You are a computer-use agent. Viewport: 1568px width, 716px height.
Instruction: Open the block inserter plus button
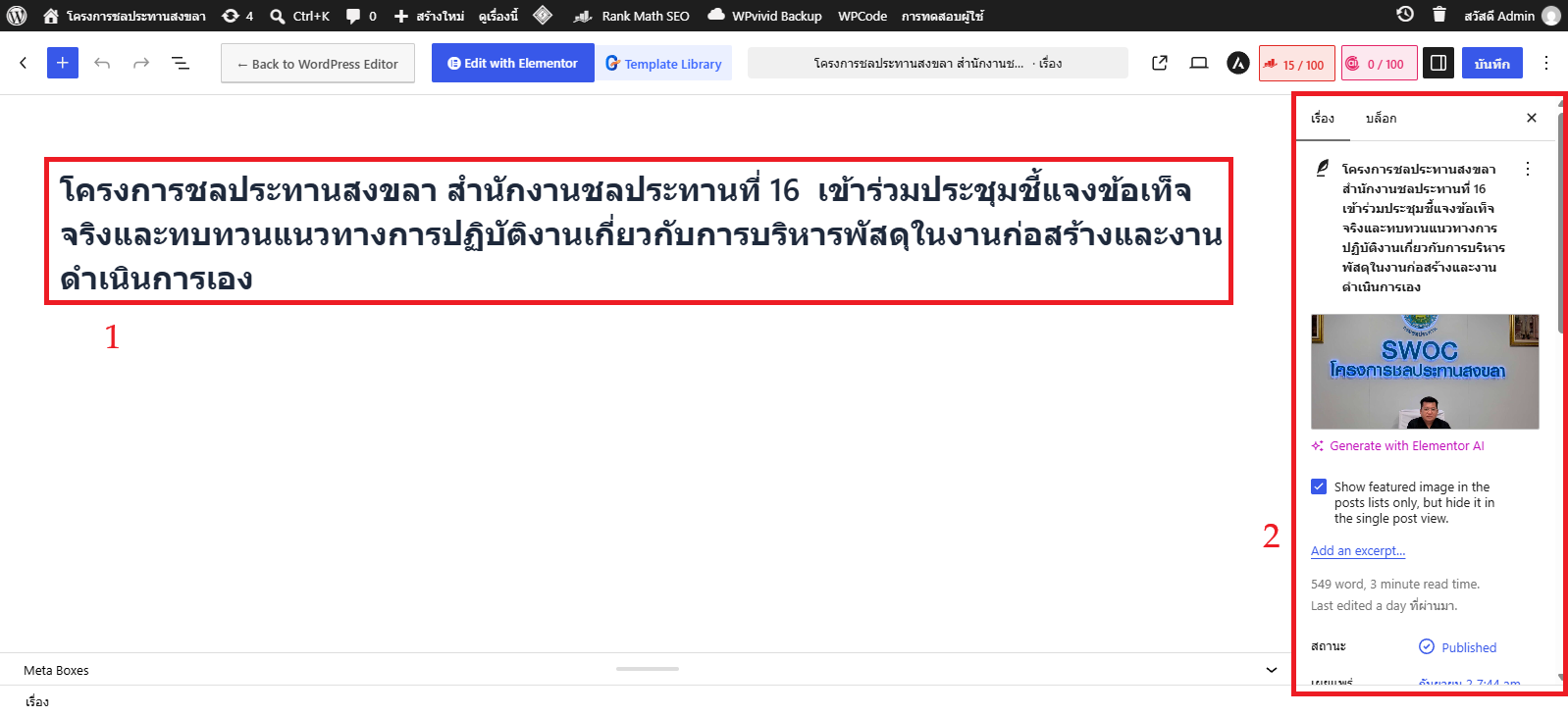[63, 63]
